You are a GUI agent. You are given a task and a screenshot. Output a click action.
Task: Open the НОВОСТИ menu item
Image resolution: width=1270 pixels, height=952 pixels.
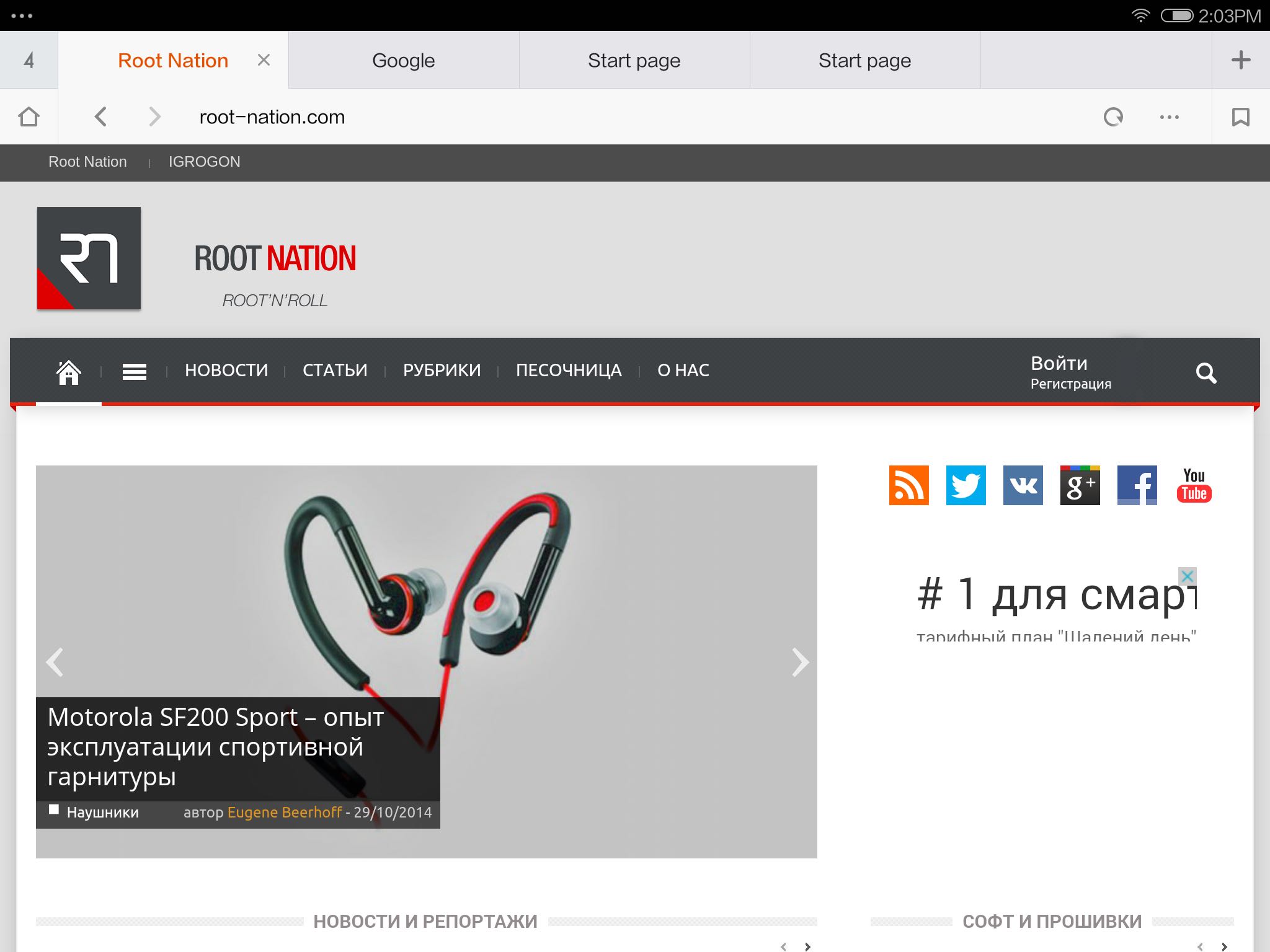226,371
